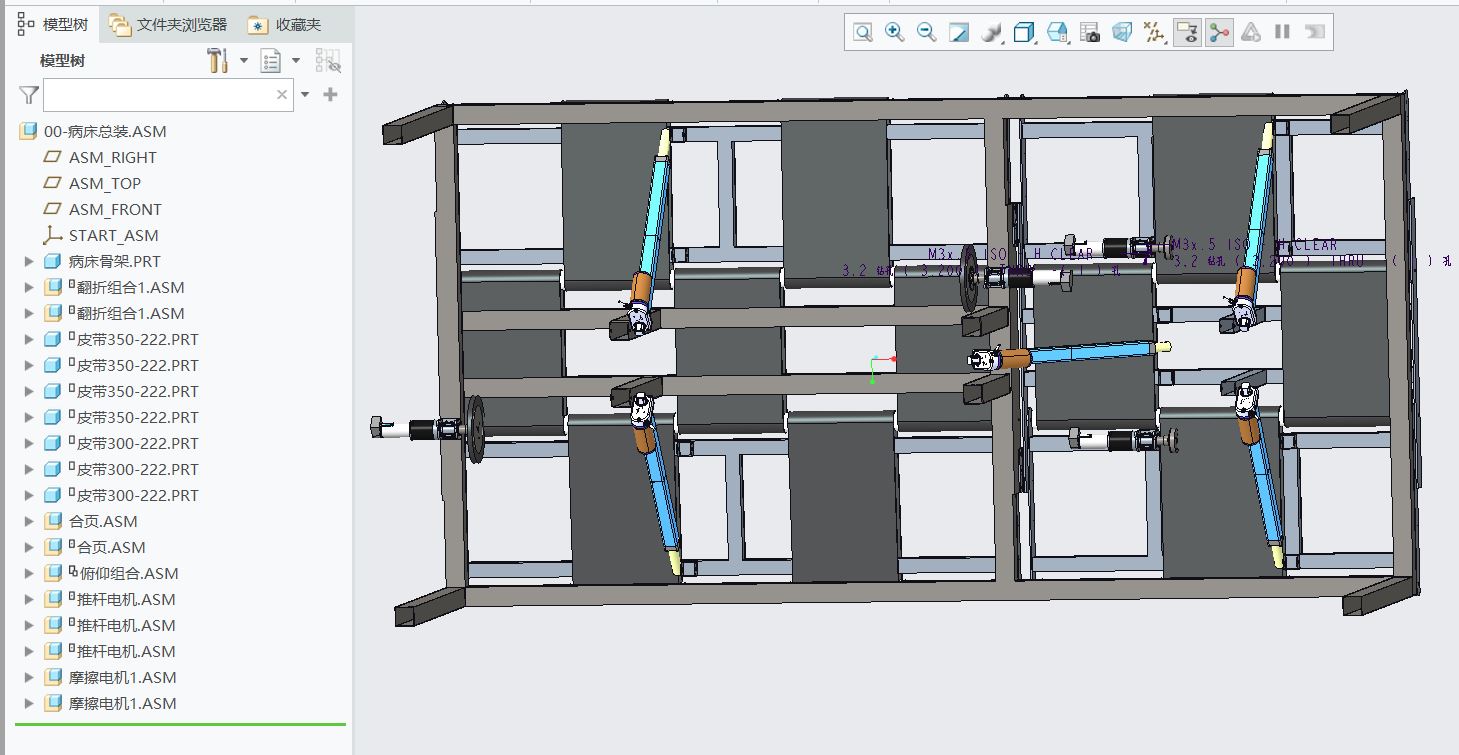Click the table-with-camera toolbar icon
The height and width of the screenshot is (755, 1459).
point(1090,33)
